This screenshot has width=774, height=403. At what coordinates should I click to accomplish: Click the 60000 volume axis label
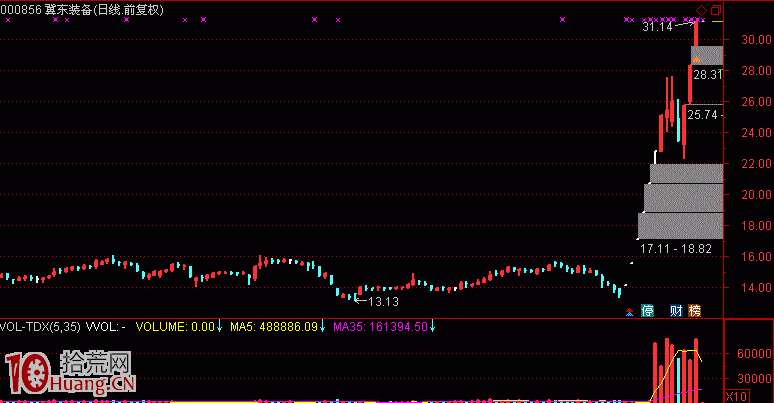754,353
